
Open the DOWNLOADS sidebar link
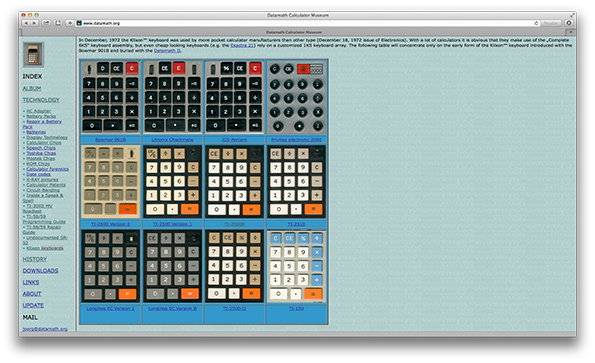[x=40, y=270]
